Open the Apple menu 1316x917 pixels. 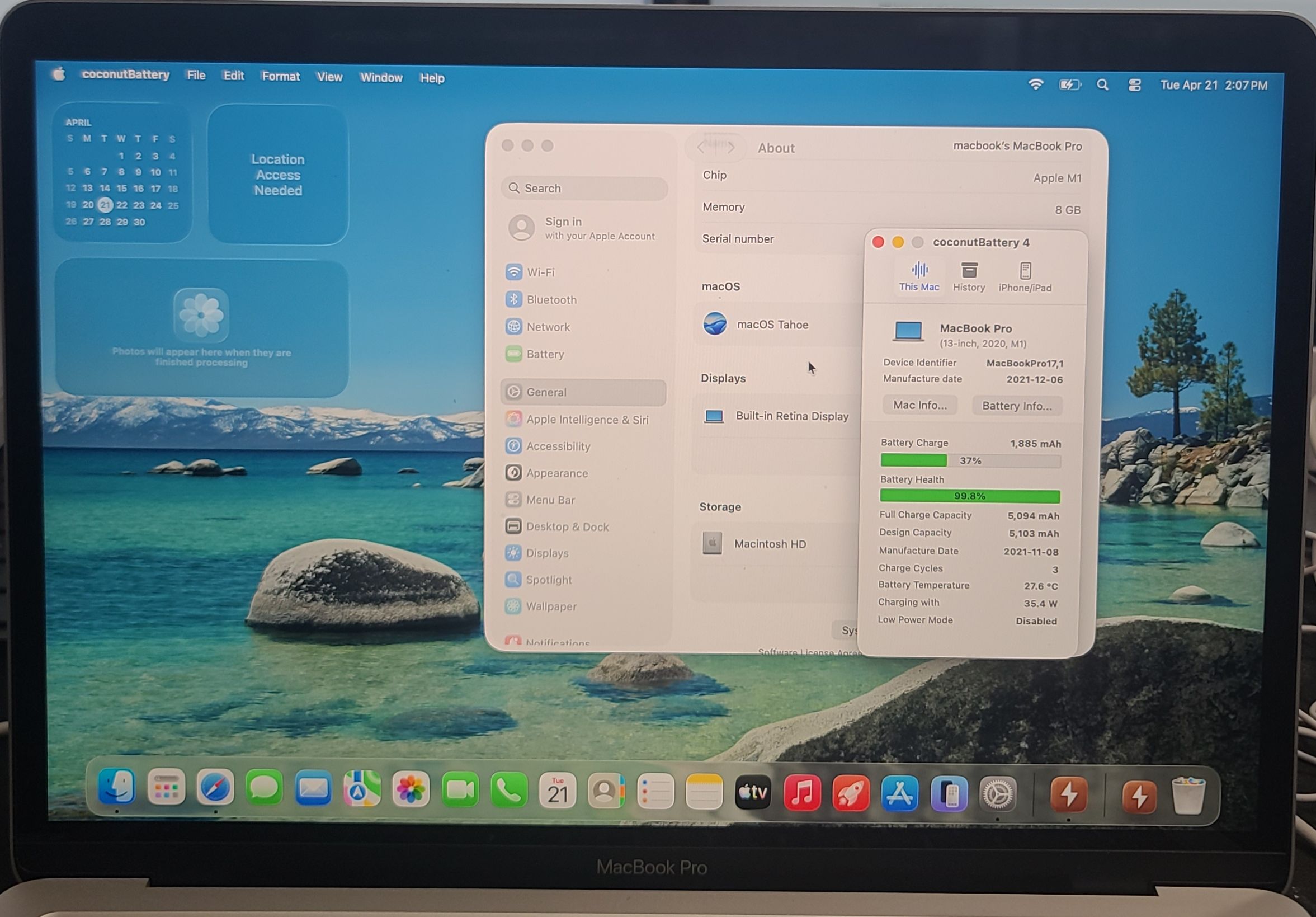point(59,74)
